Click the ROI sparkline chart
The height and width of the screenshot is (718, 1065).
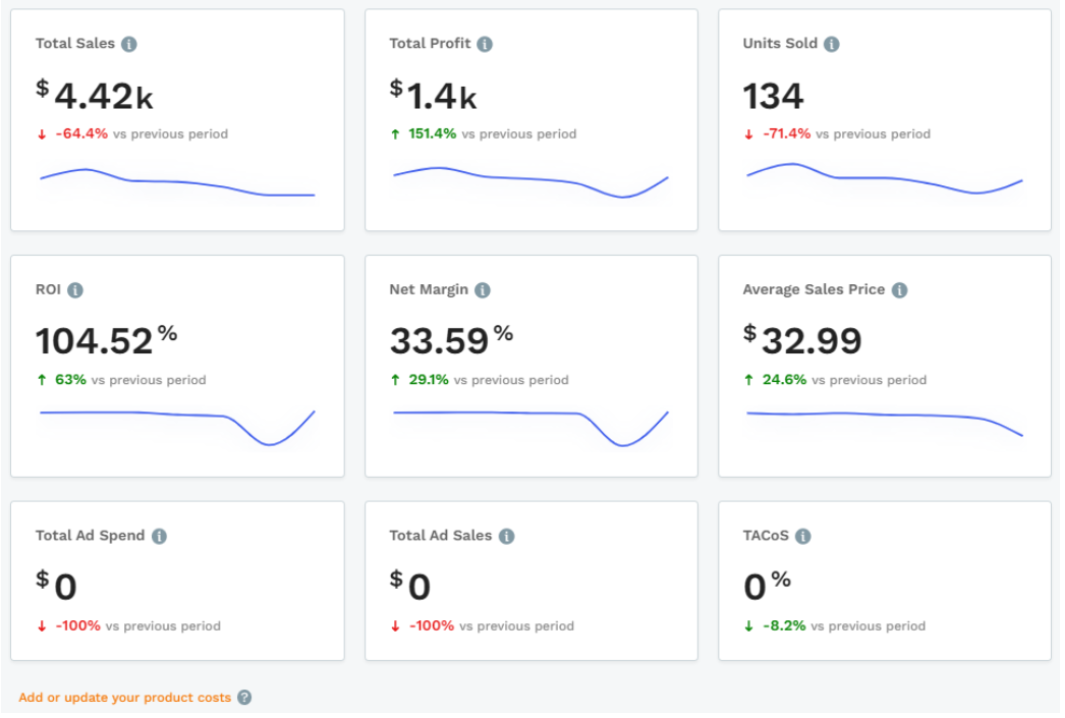click(177, 427)
